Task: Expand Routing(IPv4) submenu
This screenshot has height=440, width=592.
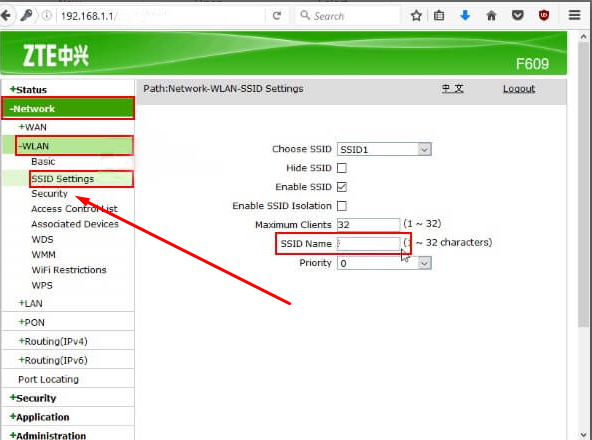Action: coord(53,341)
